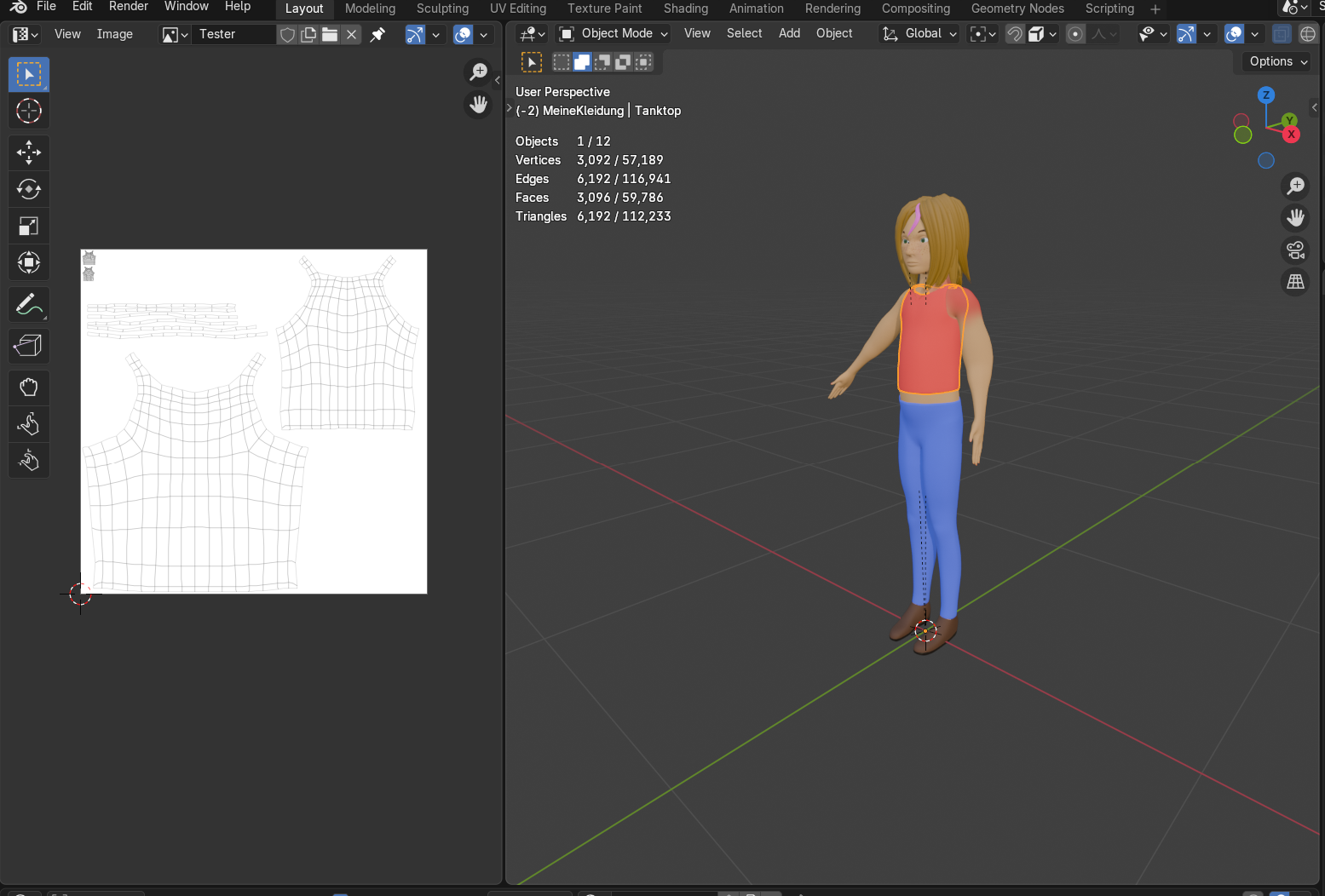Click the zoom magnifier icon in the viewport sidebar
The width and height of the screenshot is (1325, 896).
pyautogui.click(x=1295, y=186)
